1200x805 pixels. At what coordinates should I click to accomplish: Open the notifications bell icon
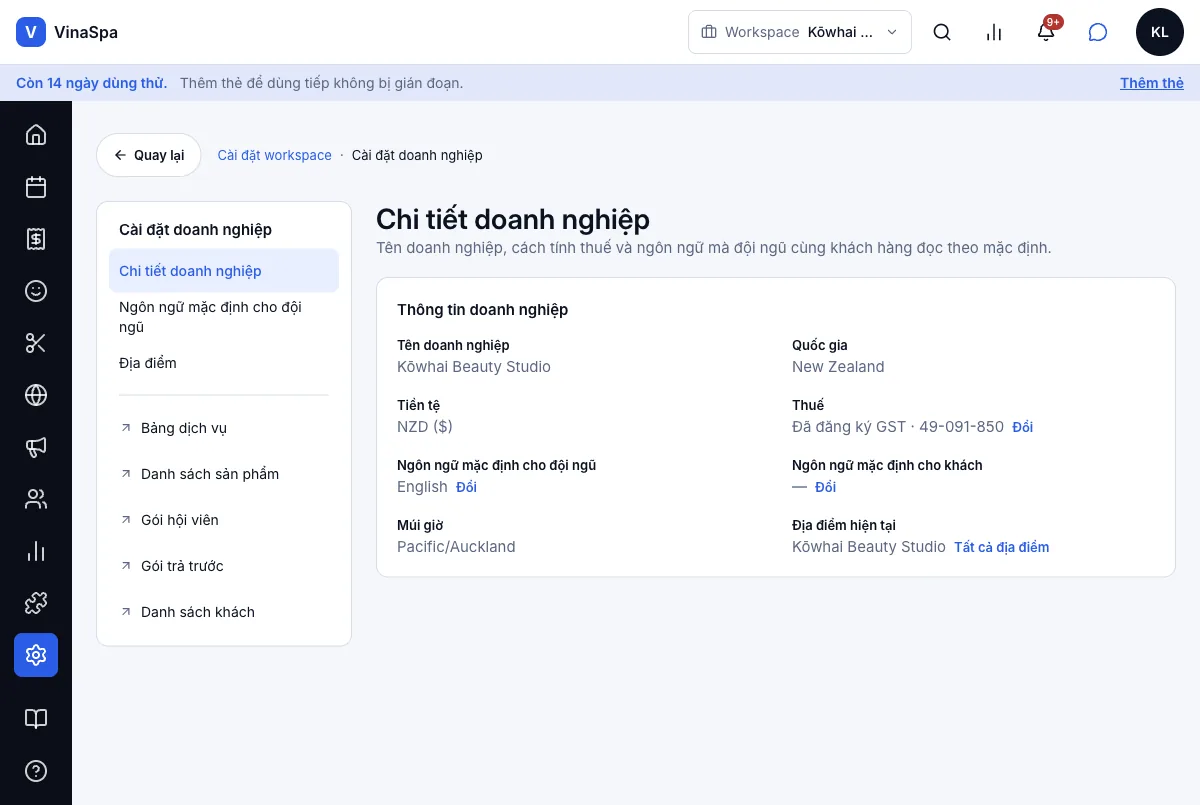pos(1046,32)
